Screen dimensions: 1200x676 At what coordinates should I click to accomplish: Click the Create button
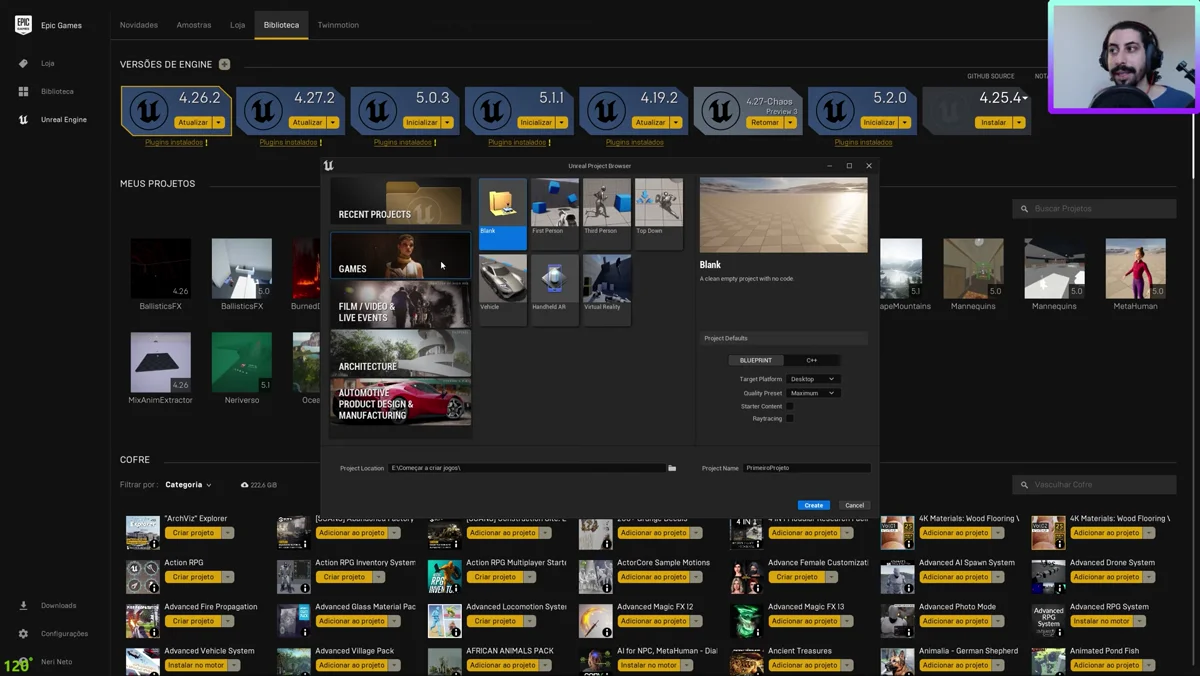point(813,505)
